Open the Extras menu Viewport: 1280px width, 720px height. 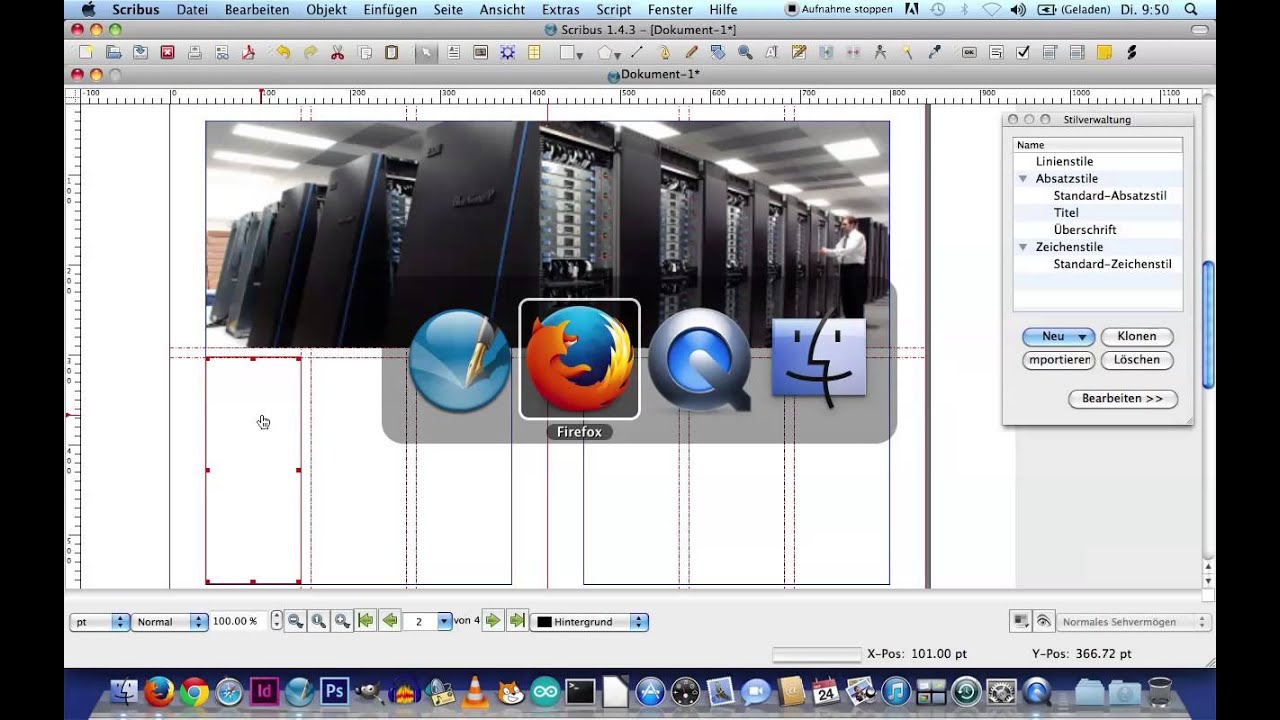tap(561, 9)
